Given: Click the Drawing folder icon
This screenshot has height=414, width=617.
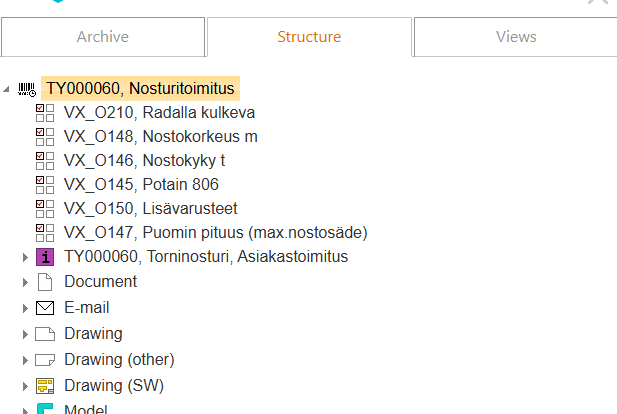Looking at the screenshot, I should point(44,334).
